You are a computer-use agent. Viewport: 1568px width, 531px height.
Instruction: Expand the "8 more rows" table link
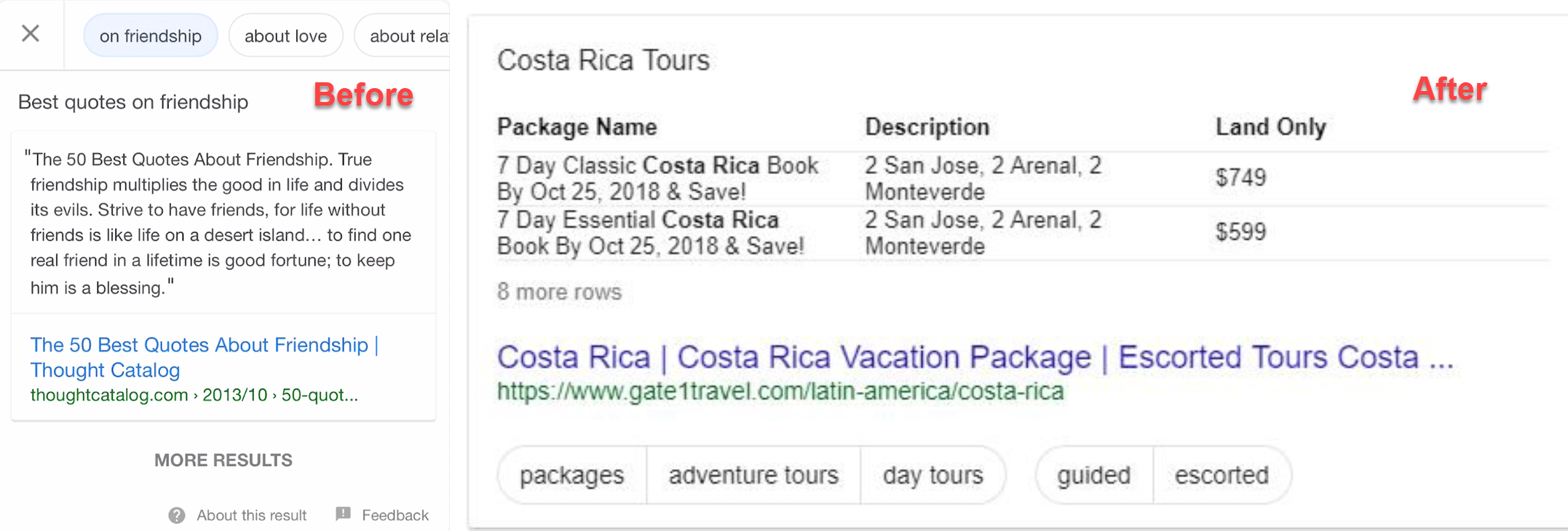click(x=559, y=292)
